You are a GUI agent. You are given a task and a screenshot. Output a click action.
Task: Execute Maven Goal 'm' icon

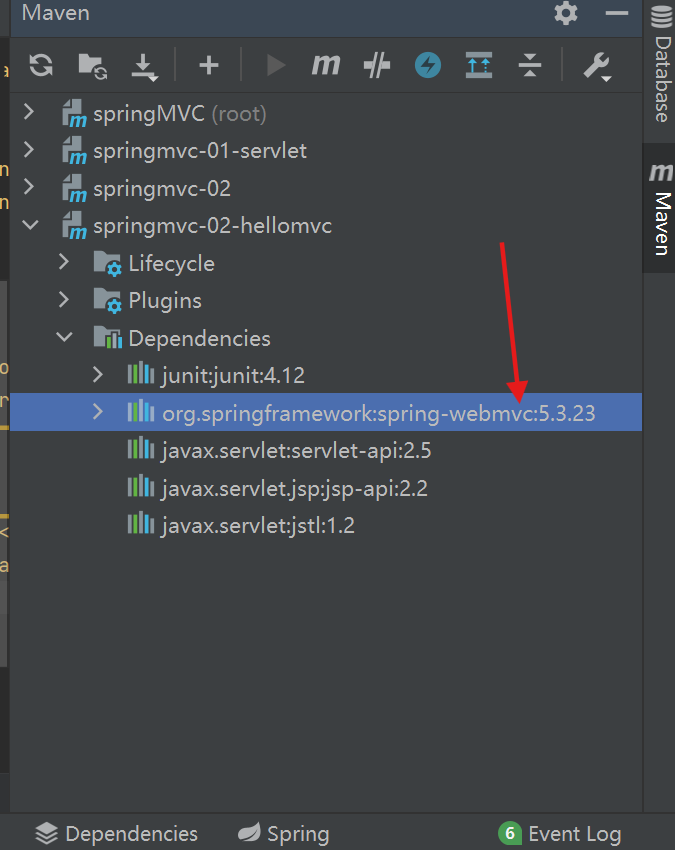pos(326,66)
